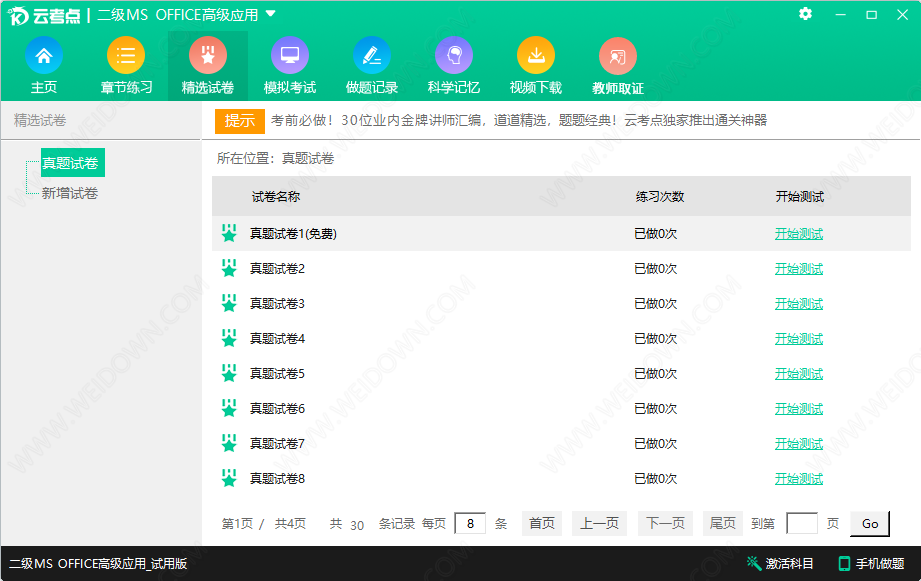Open 做题记录 records icon
This screenshot has width=921, height=581.
click(x=372, y=56)
